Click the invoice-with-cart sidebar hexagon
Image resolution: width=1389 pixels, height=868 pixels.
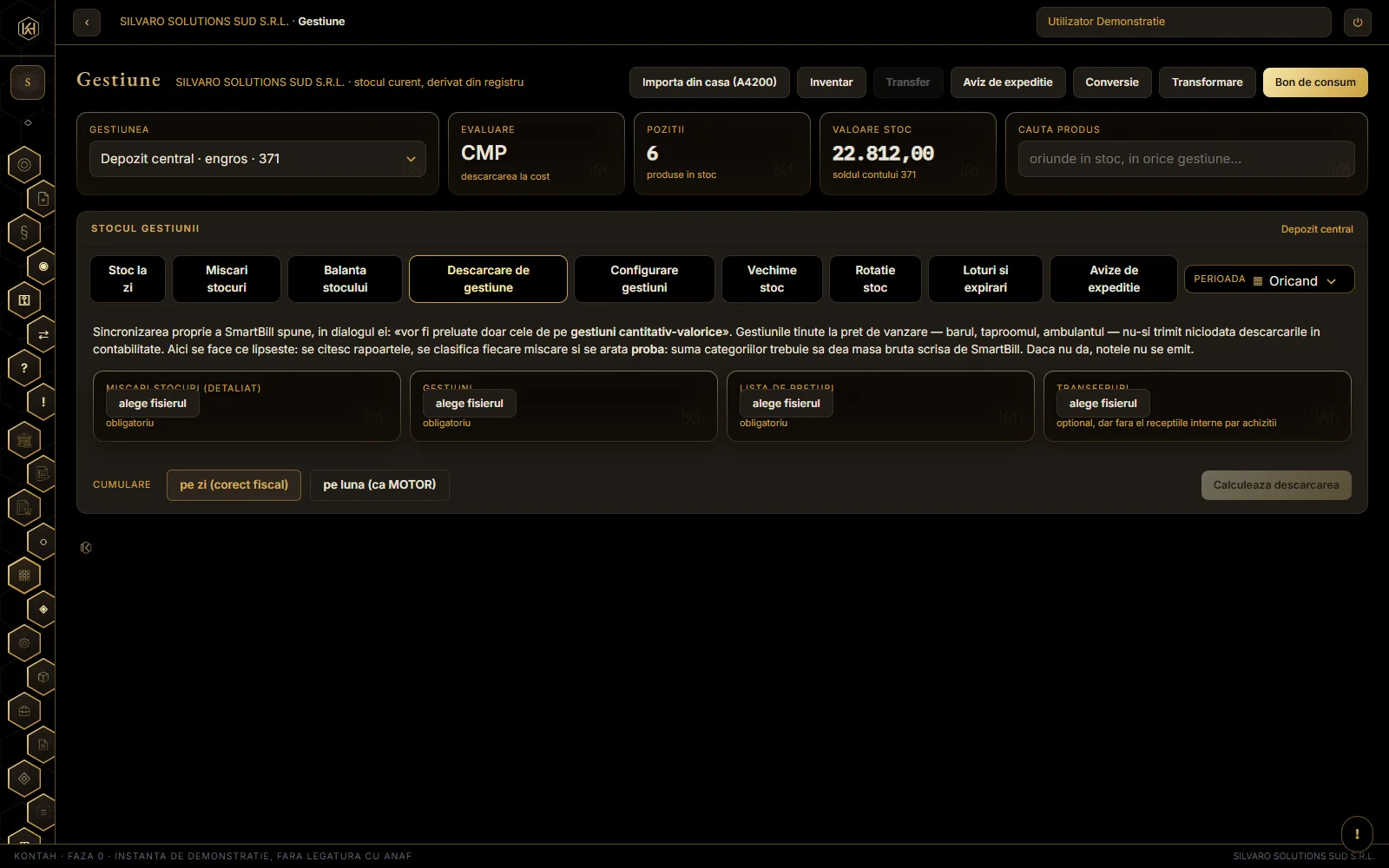coord(24,508)
